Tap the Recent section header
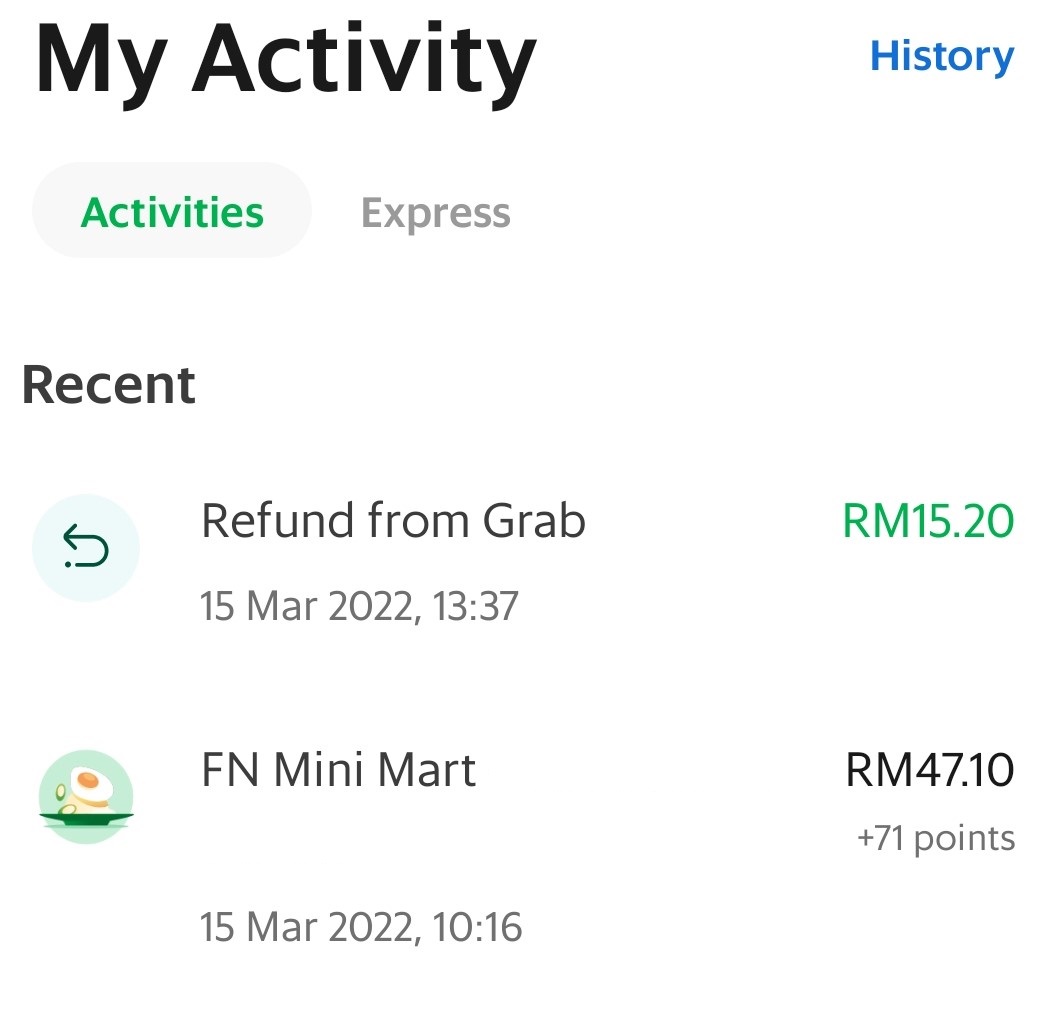This screenshot has width=1047, height=1024. pyautogui.click(x=109, y=385)
